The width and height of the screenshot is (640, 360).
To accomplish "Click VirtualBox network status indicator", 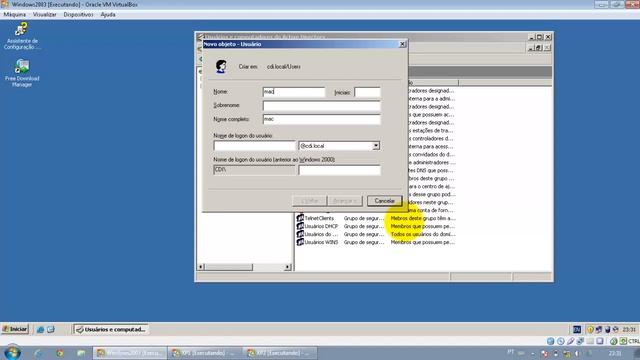I will point(580,341).
